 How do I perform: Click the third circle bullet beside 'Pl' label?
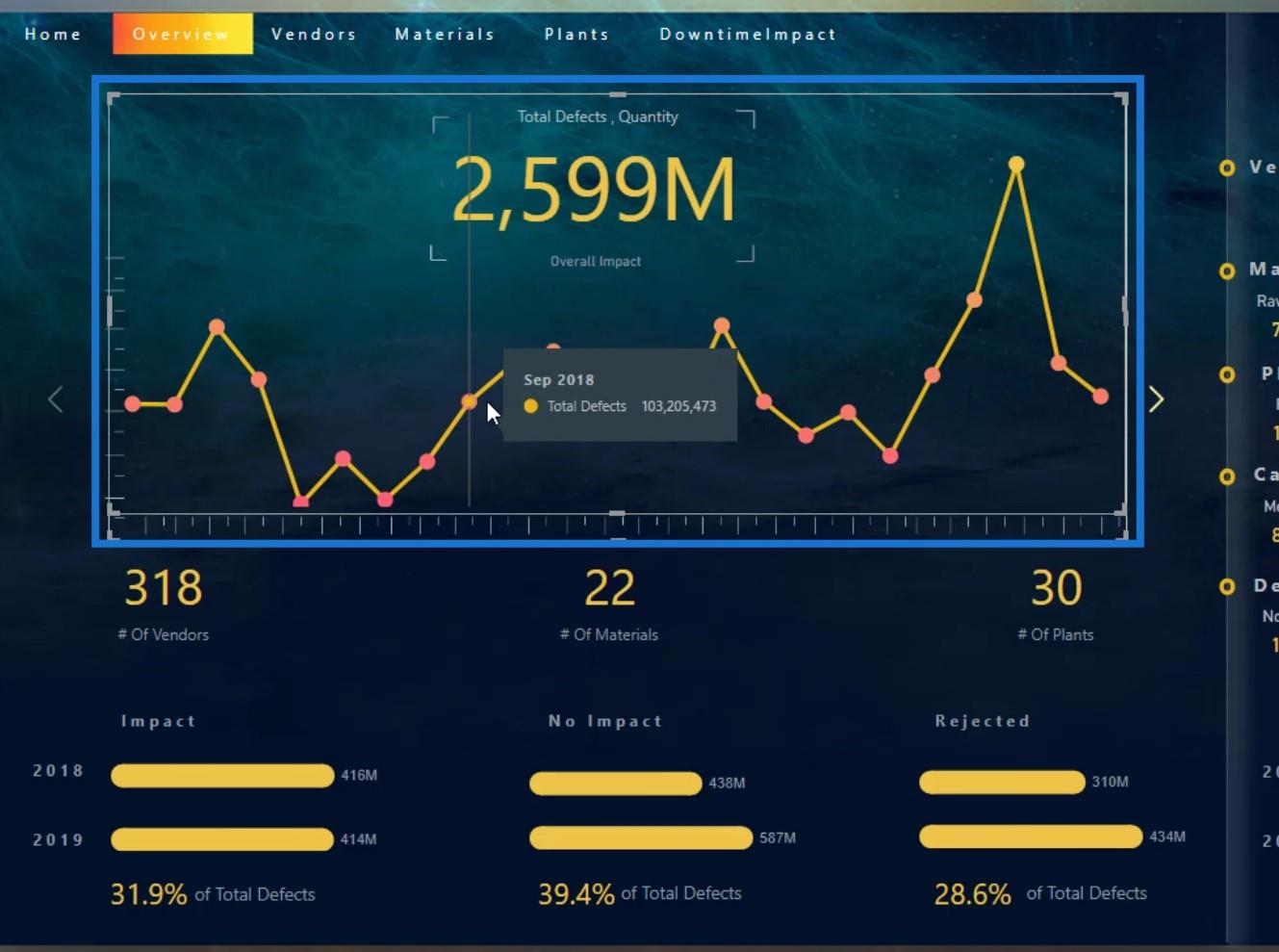point(1227,374)
